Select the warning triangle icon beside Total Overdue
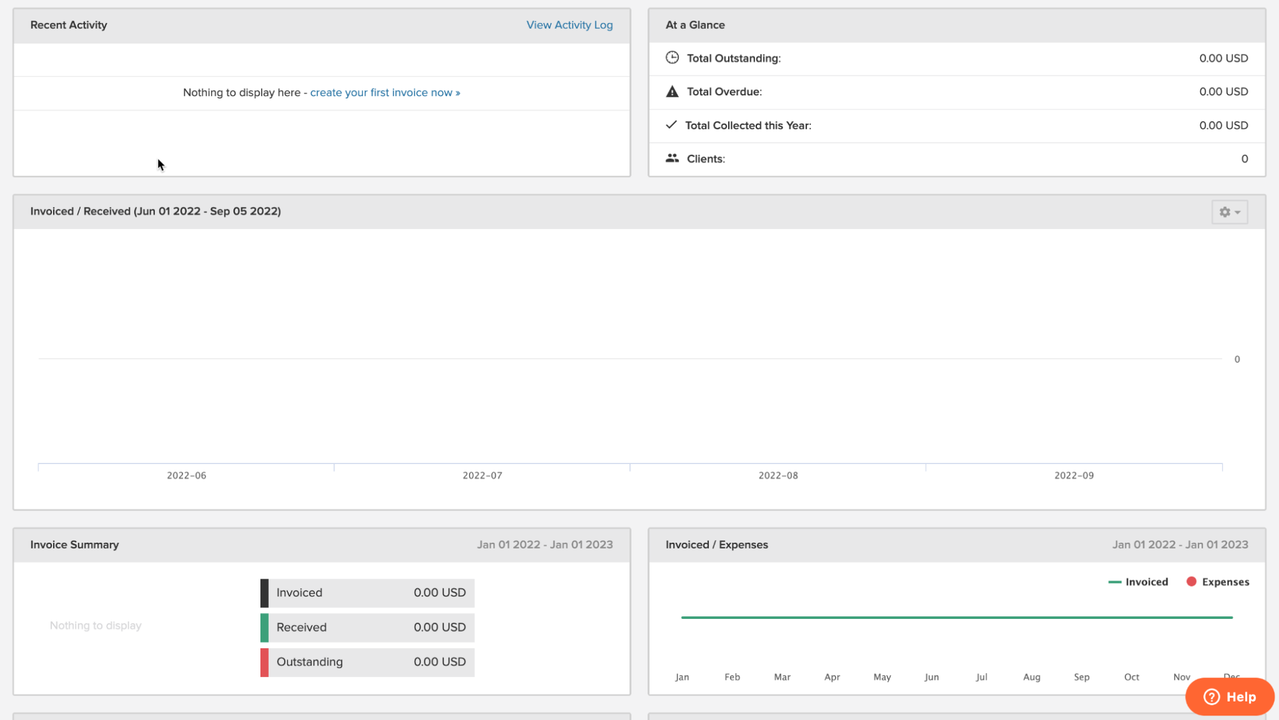The width and height of the screenshot is (1279, 720). click(670, 91)
